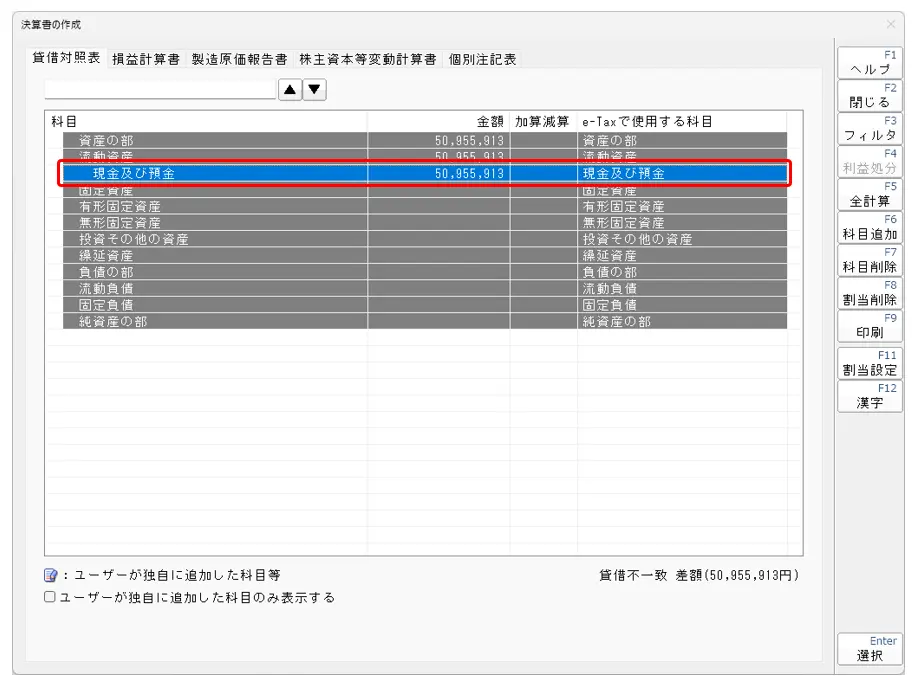Click the 貸借不一致 差額 status text
Viewport: 915px width, 686px height.
coord(699,576)
